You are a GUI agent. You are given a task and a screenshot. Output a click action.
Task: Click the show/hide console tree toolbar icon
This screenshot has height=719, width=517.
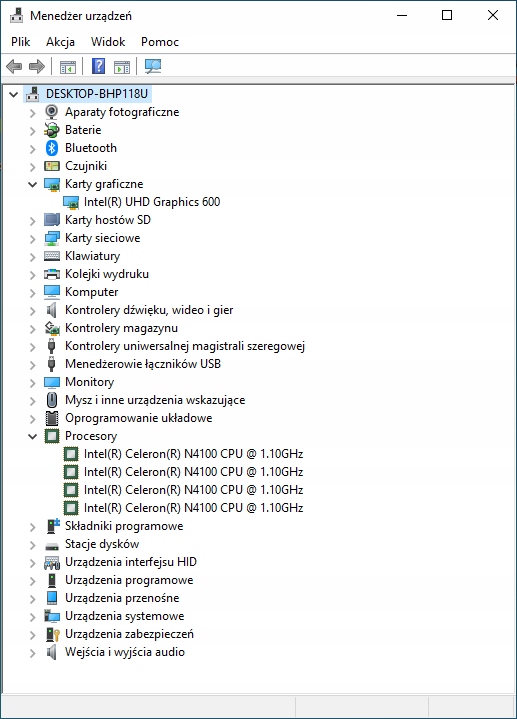coord(68,66)
